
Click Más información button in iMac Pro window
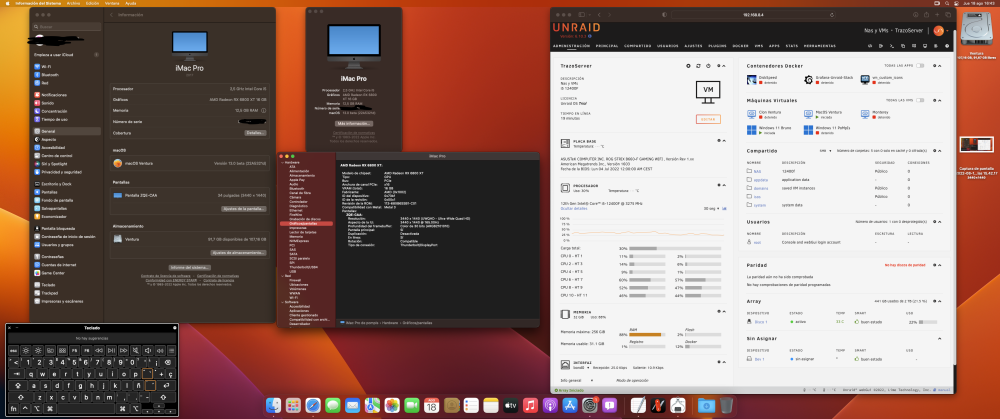354,123
